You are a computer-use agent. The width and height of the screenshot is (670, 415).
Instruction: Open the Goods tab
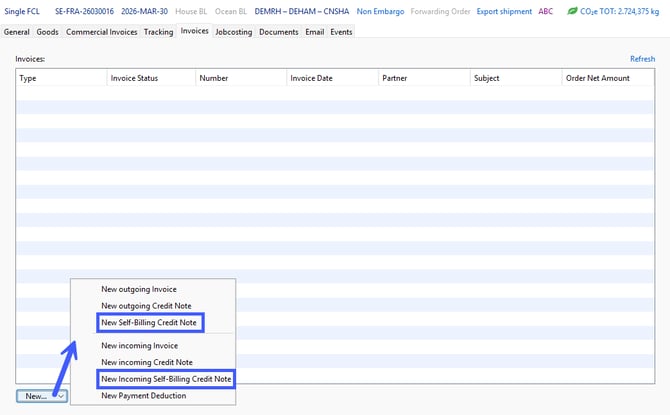48,32
